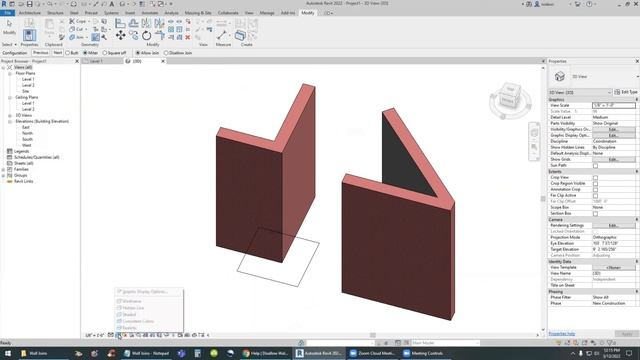Click the Text tool in quick access toolbar

coord(111,4)
